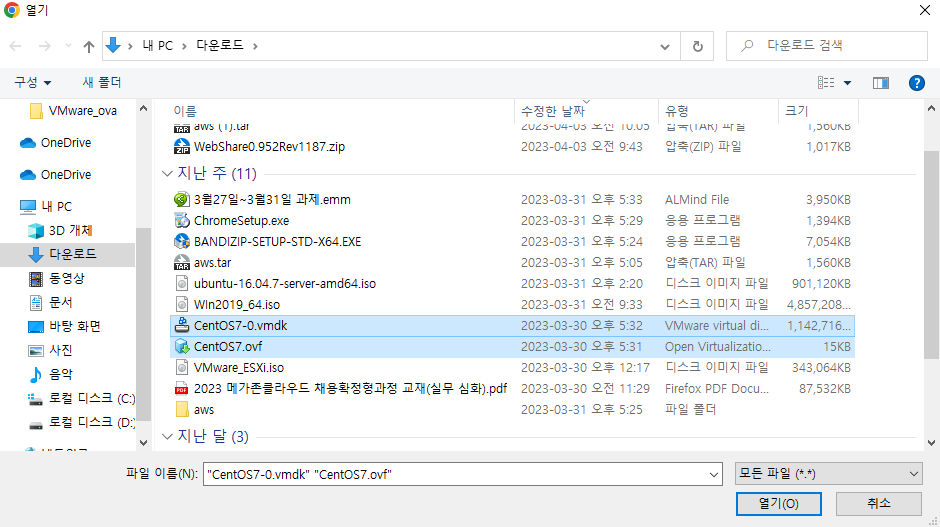Click the Forward navigation arrow

45,46
